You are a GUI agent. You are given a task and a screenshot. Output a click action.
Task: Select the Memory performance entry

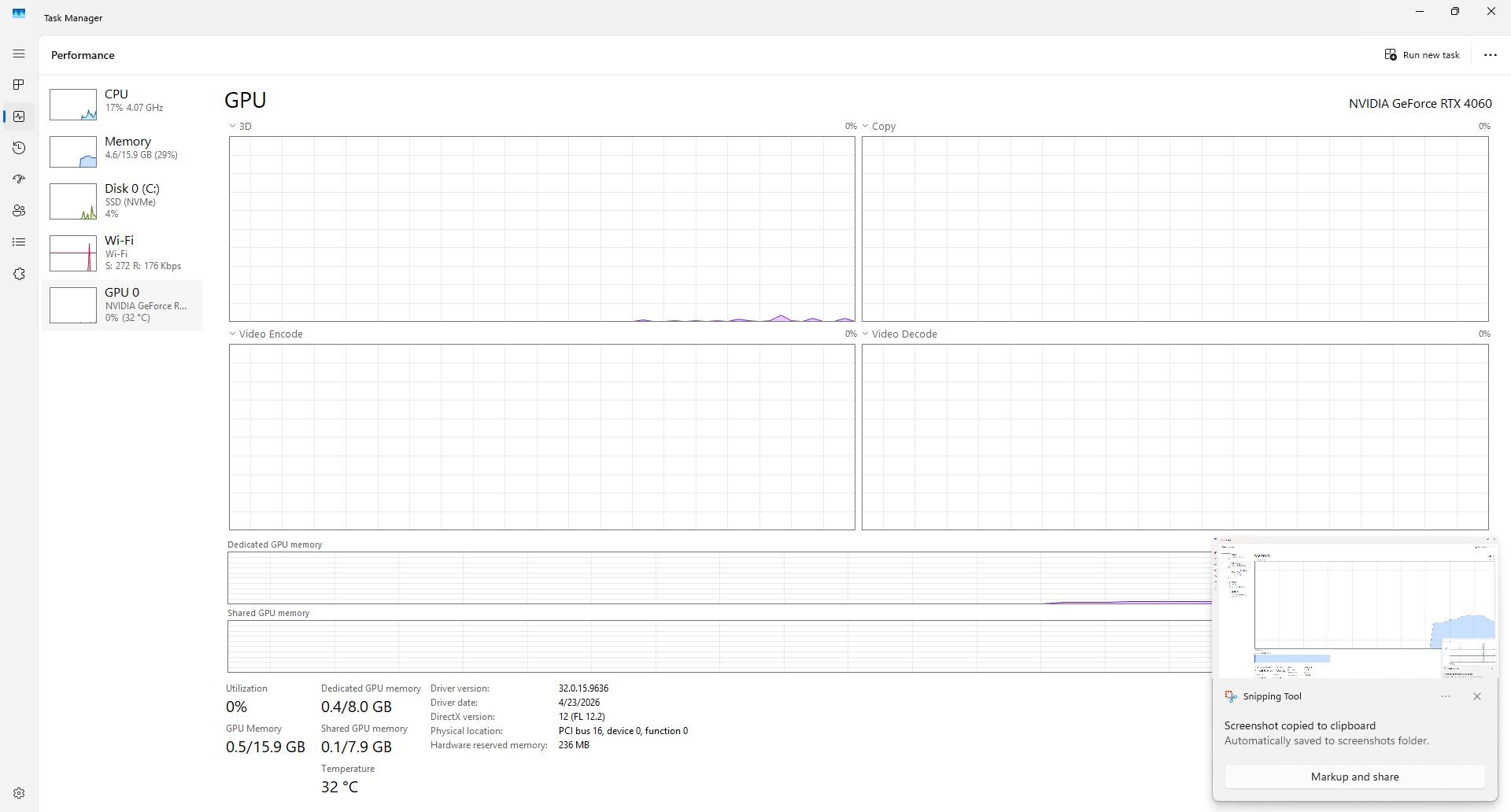122,150
